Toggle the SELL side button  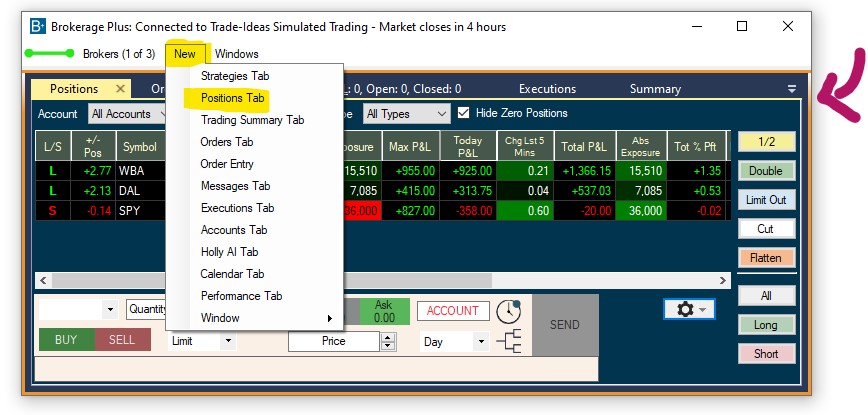[122, 340]
